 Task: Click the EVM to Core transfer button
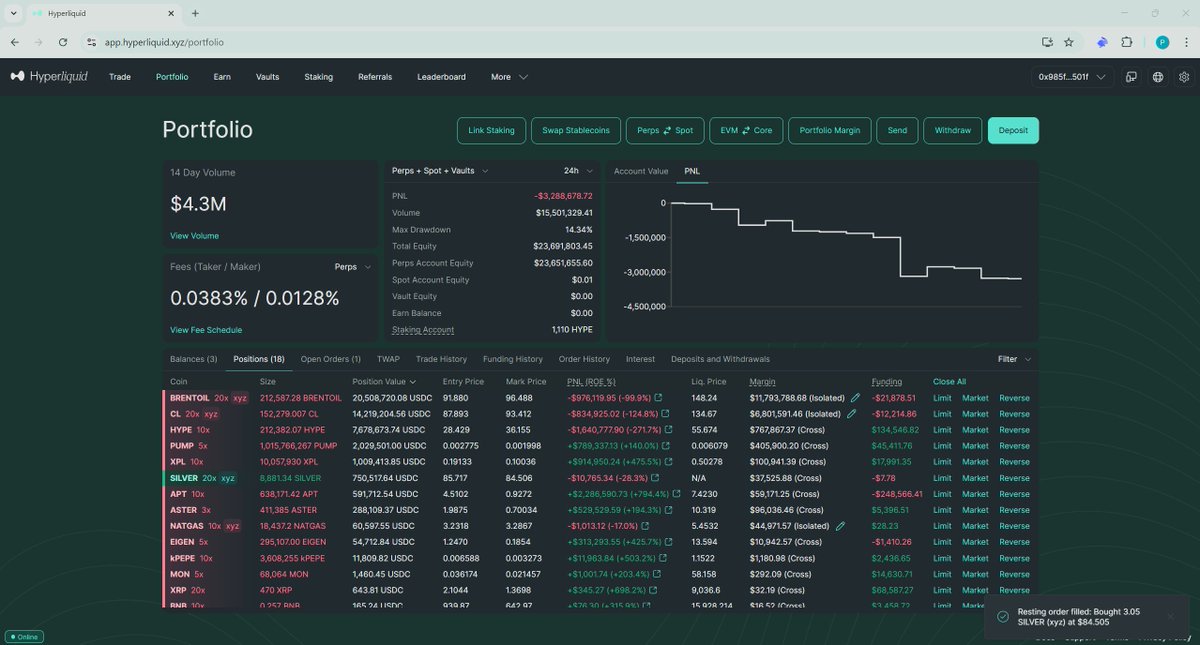[746, 130]
